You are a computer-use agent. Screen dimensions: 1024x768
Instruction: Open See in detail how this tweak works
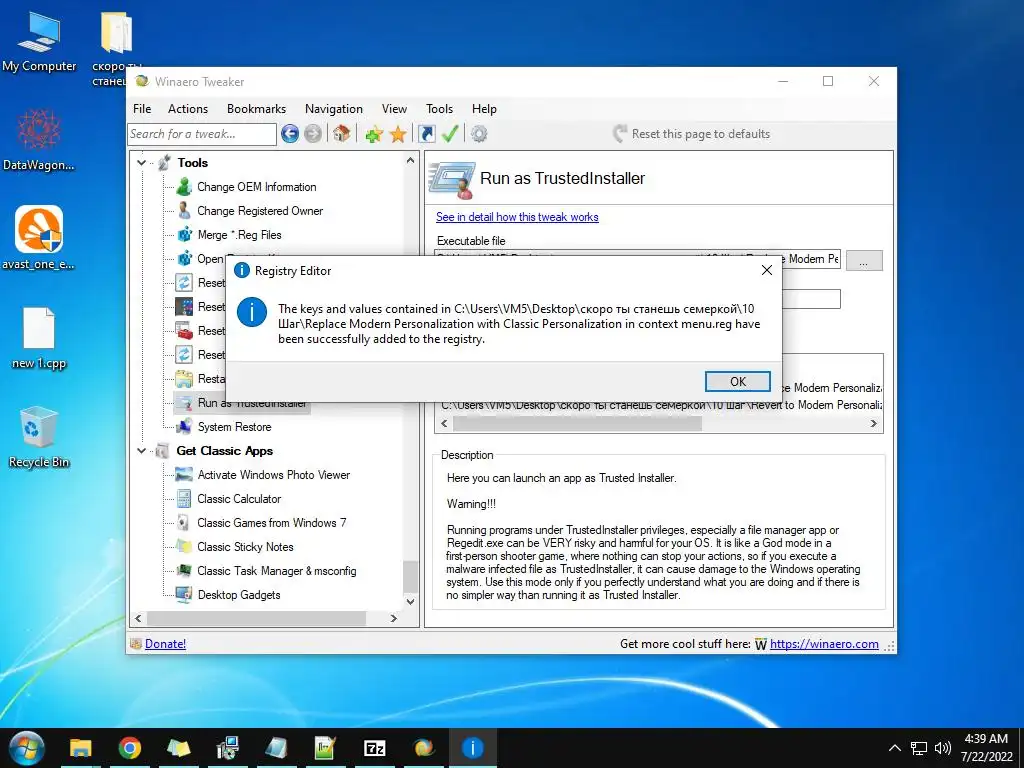517,217
